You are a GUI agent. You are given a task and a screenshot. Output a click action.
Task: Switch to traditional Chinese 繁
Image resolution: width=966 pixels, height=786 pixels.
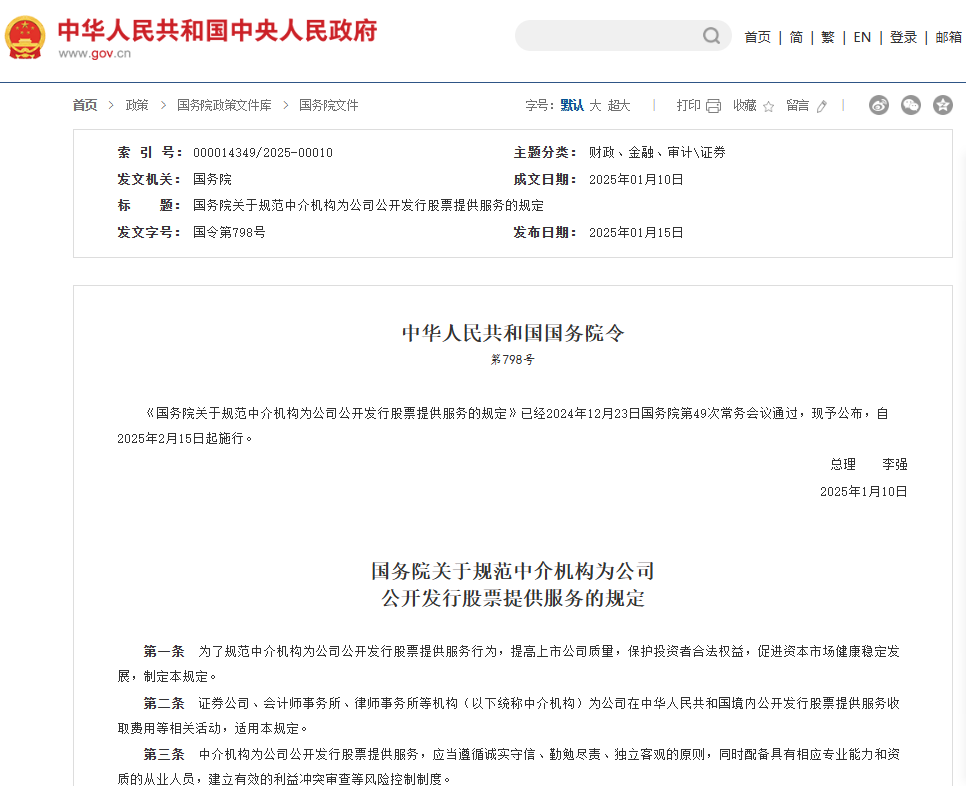click(828, 38)
